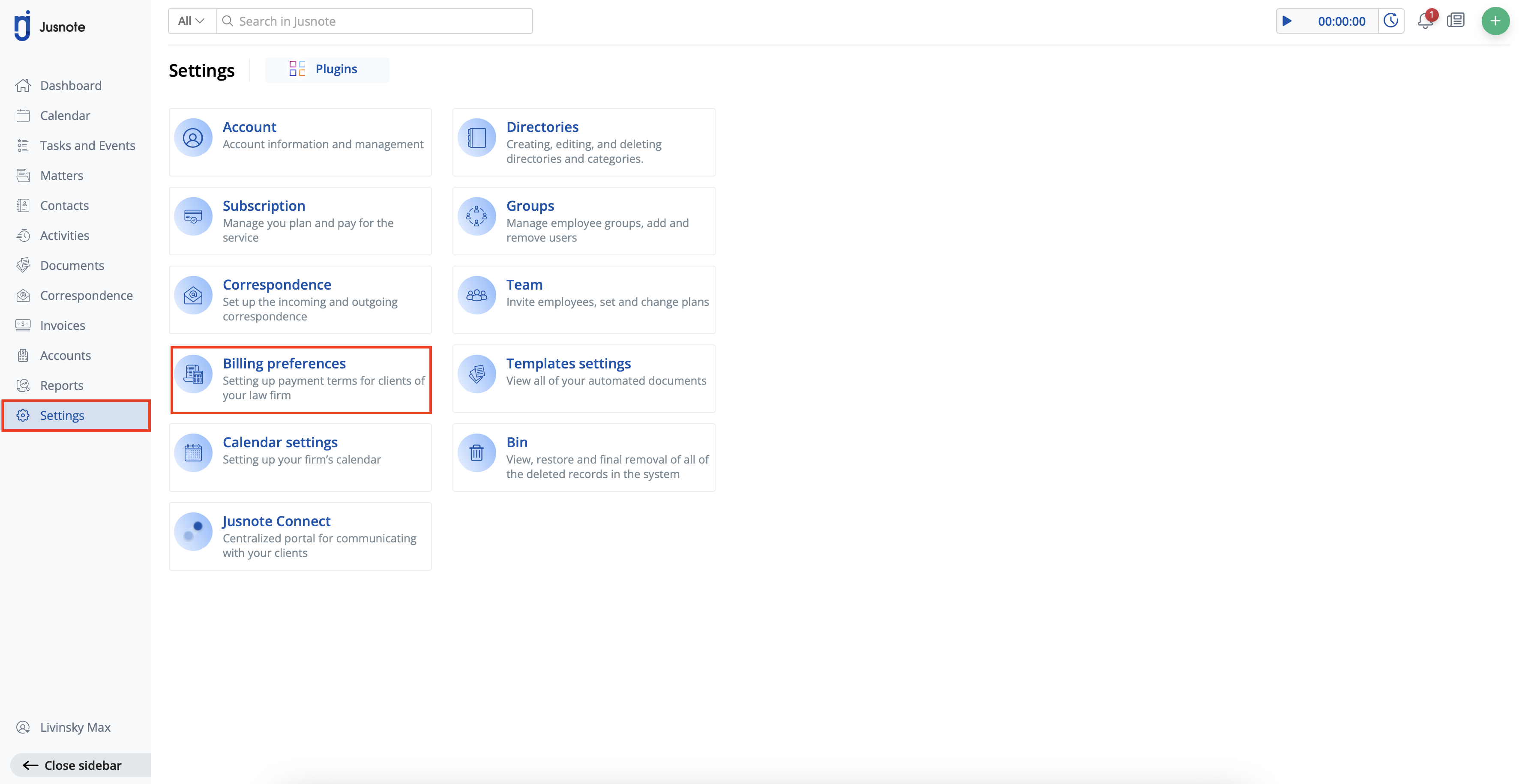Open the Team settings link
Screen dimensions: 1528x784
click(x=524, y=284)
